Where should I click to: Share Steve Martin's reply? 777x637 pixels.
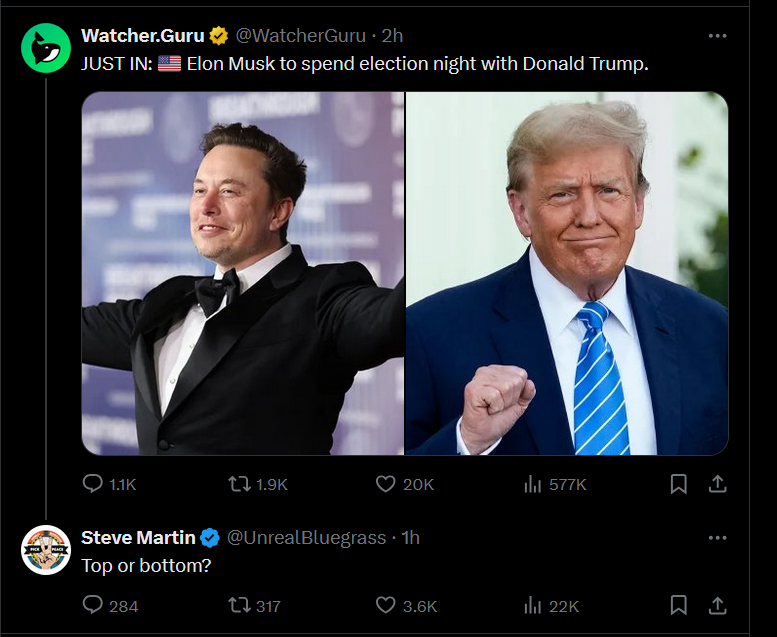[717, 605]
